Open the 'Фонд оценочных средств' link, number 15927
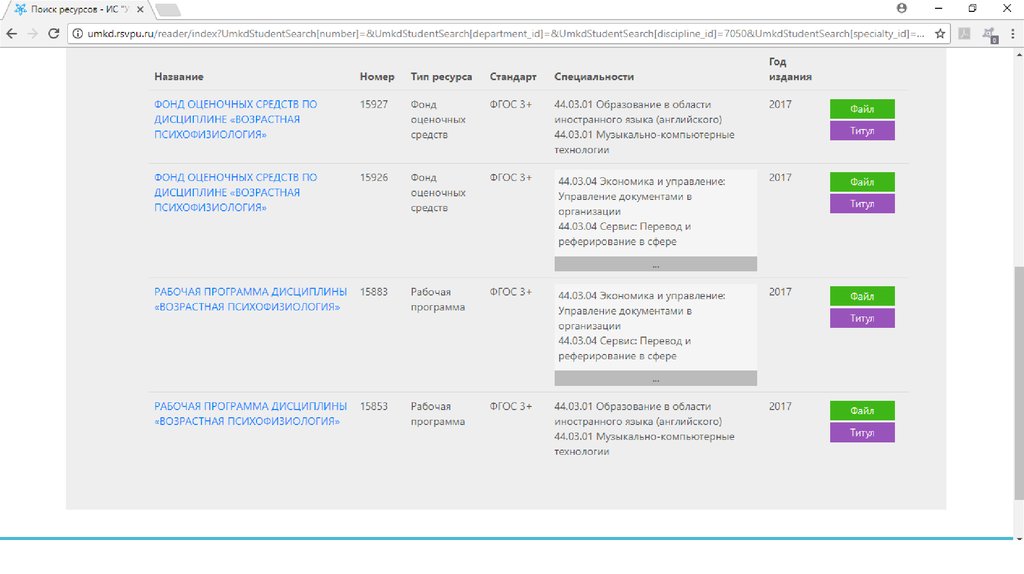This screenshot has height=574, width=1024. click(236, 119)
